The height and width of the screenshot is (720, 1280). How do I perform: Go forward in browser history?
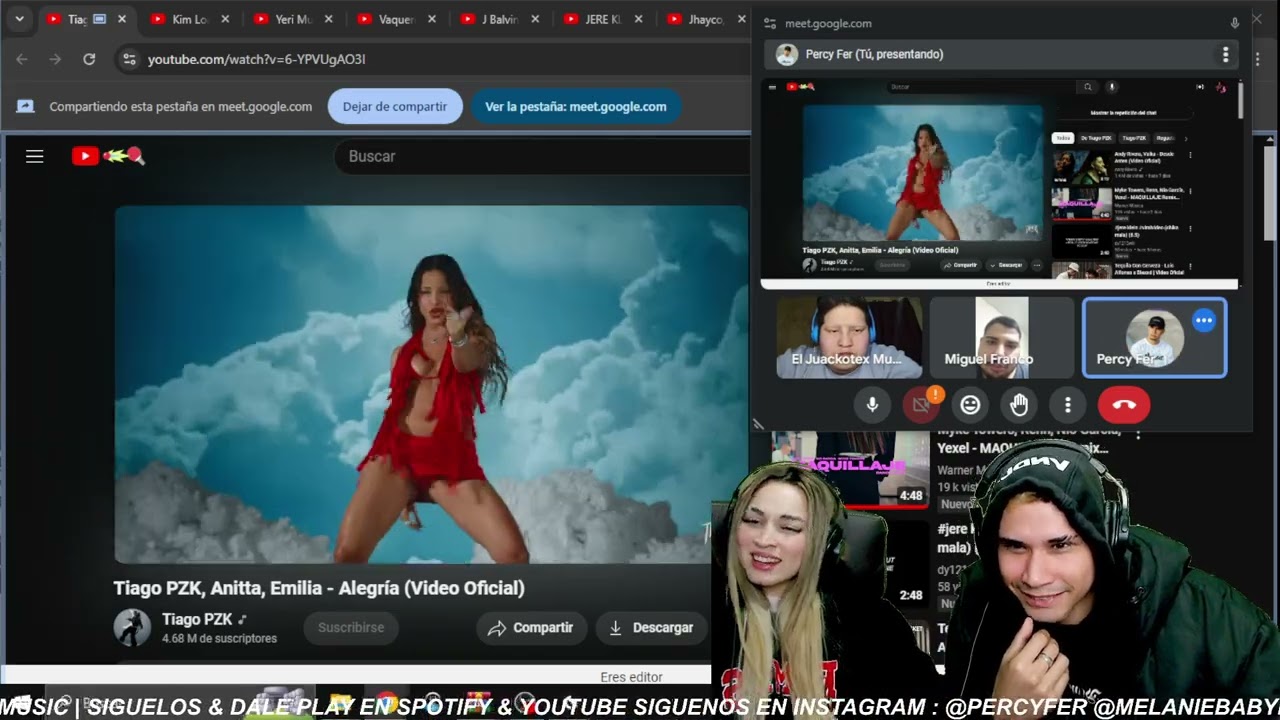pos(55,59)
